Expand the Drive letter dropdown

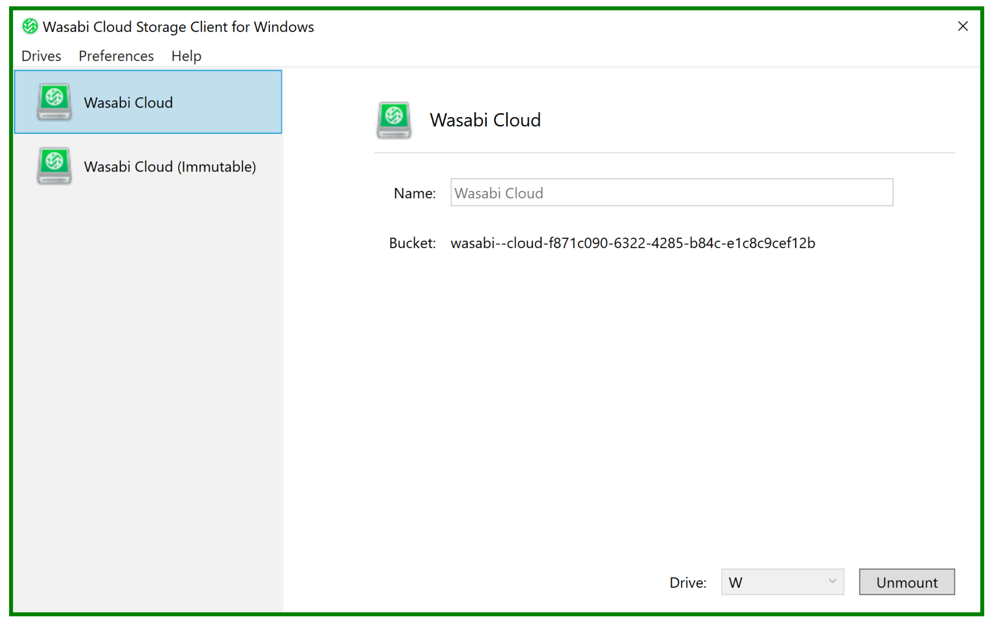783,582
